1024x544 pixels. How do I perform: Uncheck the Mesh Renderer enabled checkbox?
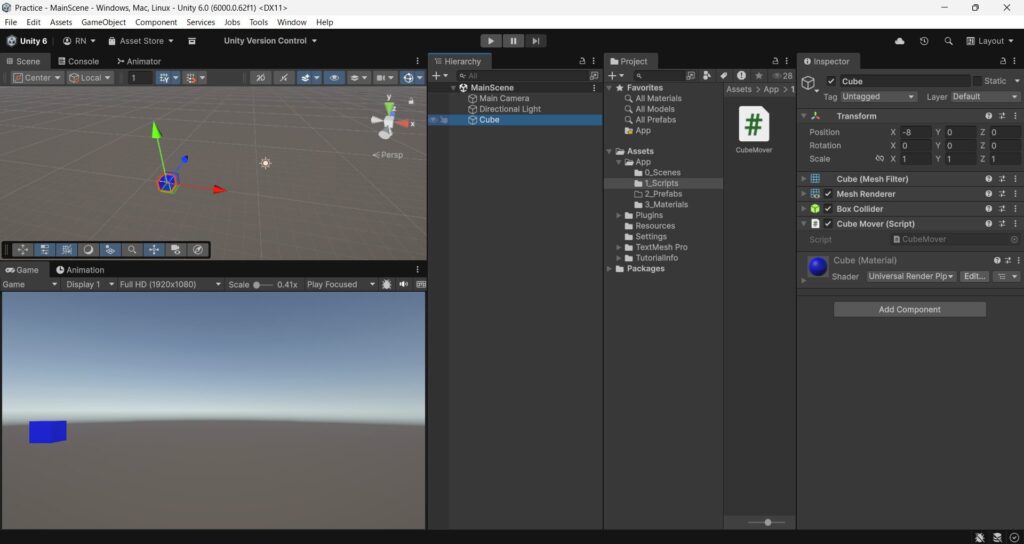[828, 194]
